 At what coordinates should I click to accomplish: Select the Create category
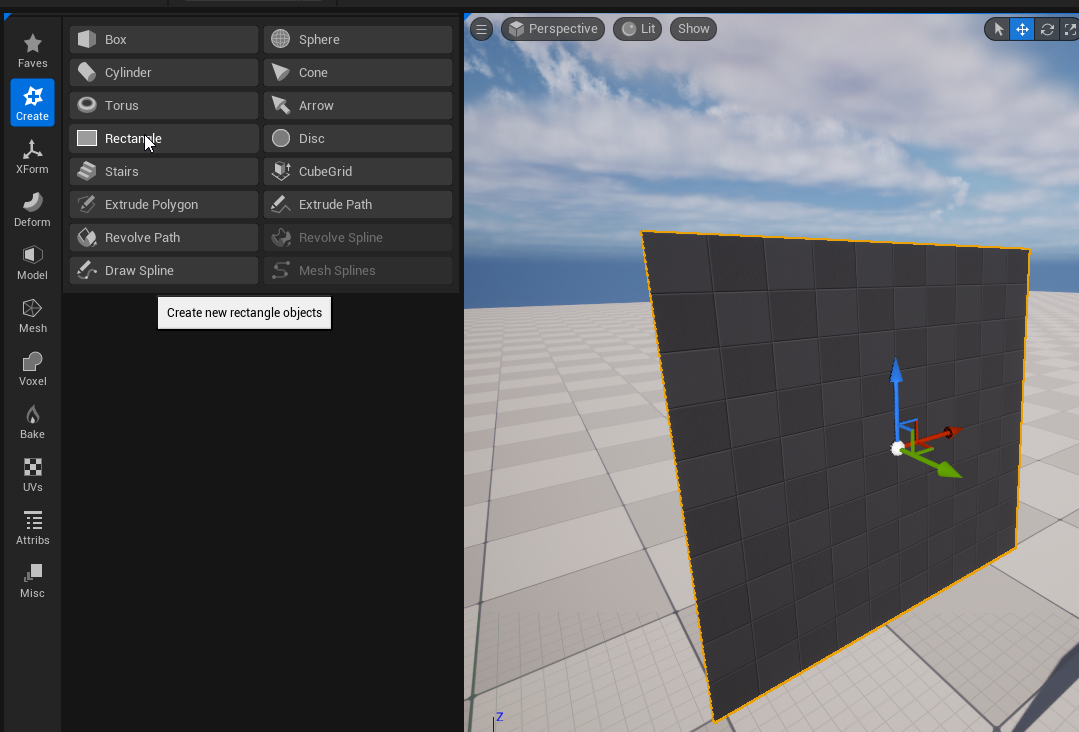(32, 103)
